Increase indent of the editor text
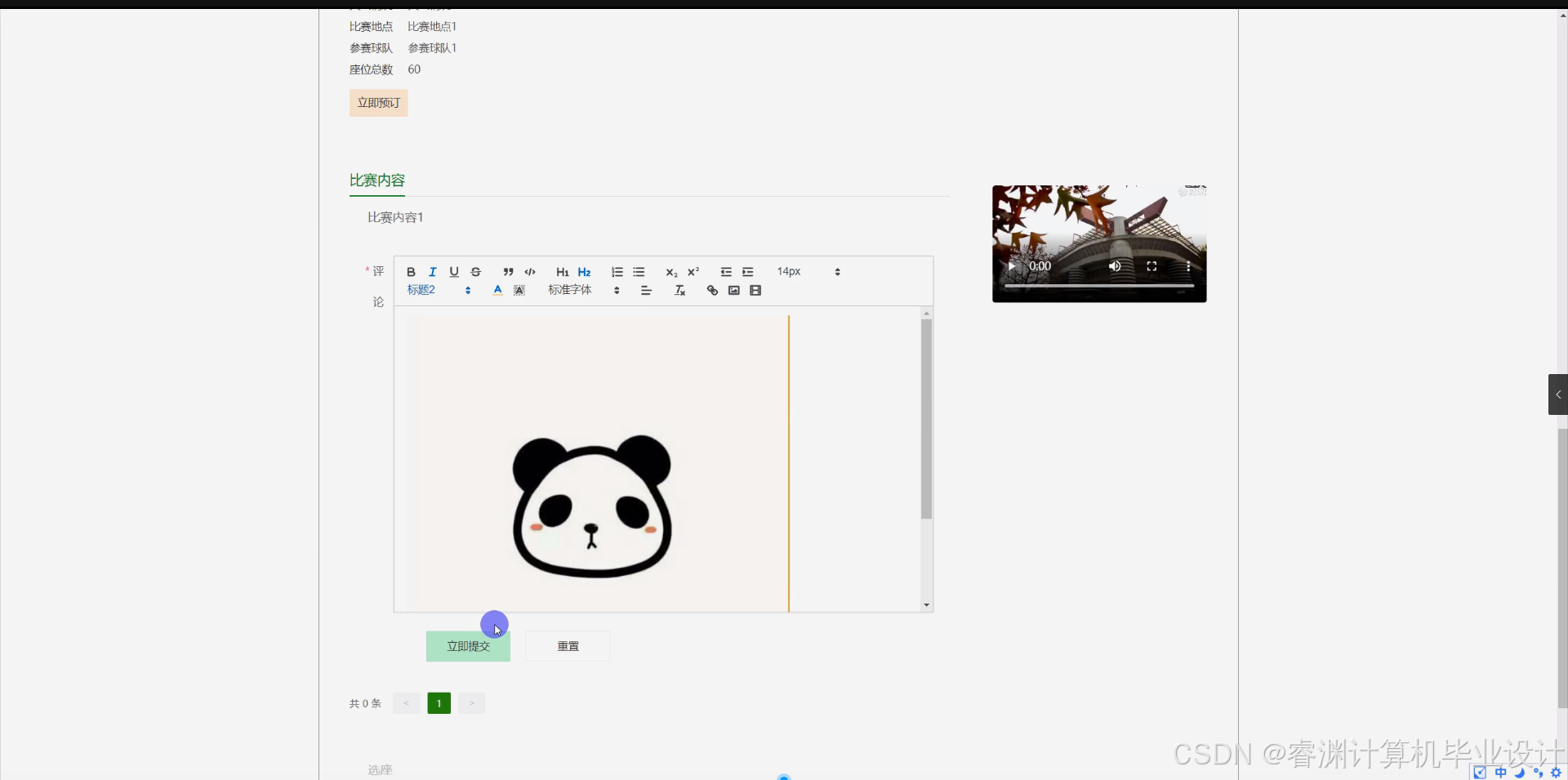 747,272
